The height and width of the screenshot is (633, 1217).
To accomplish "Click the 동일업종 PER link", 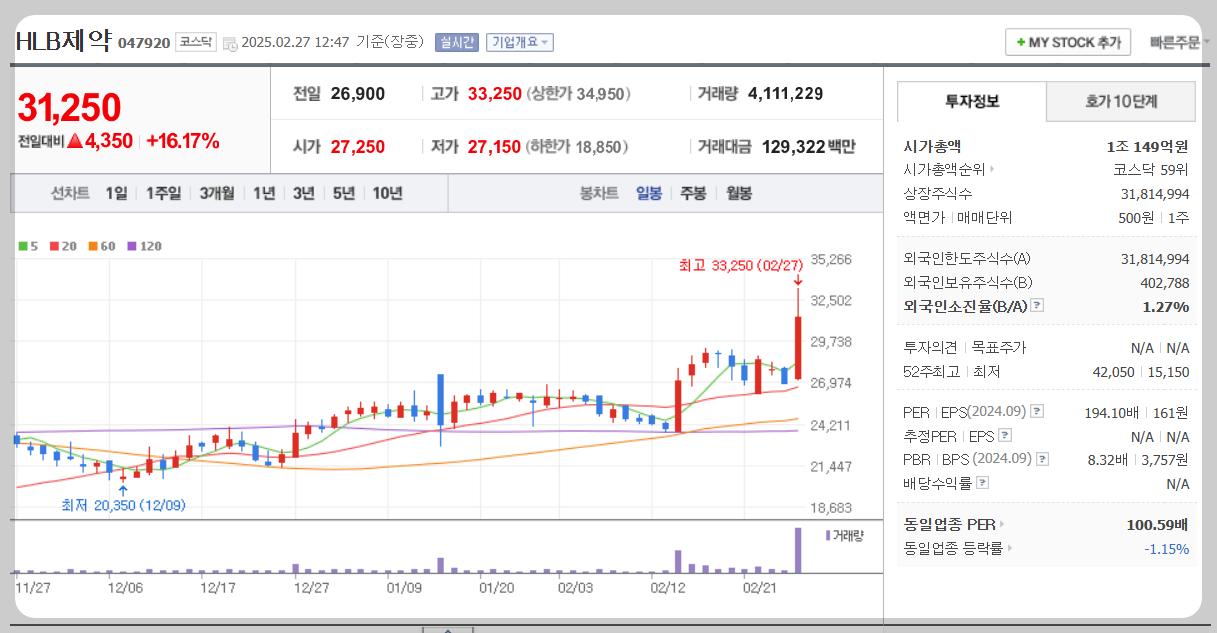I will [949, 524].
